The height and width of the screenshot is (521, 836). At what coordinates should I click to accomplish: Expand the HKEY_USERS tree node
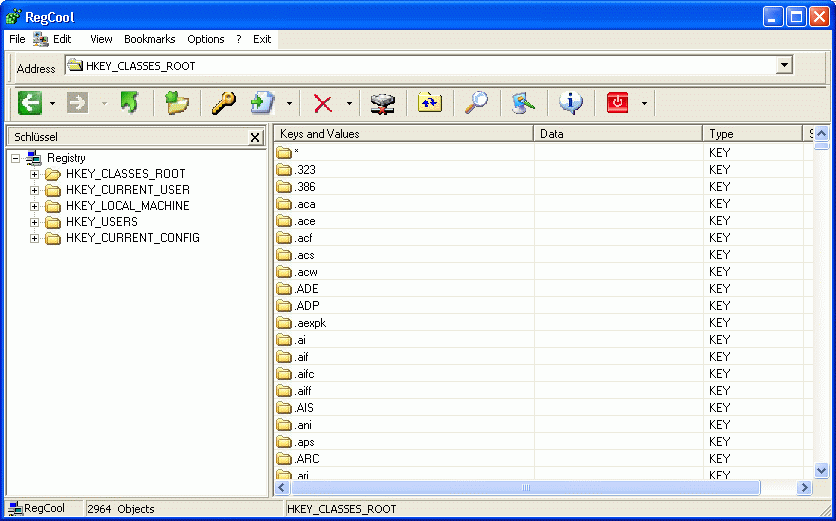click(35, 222)
